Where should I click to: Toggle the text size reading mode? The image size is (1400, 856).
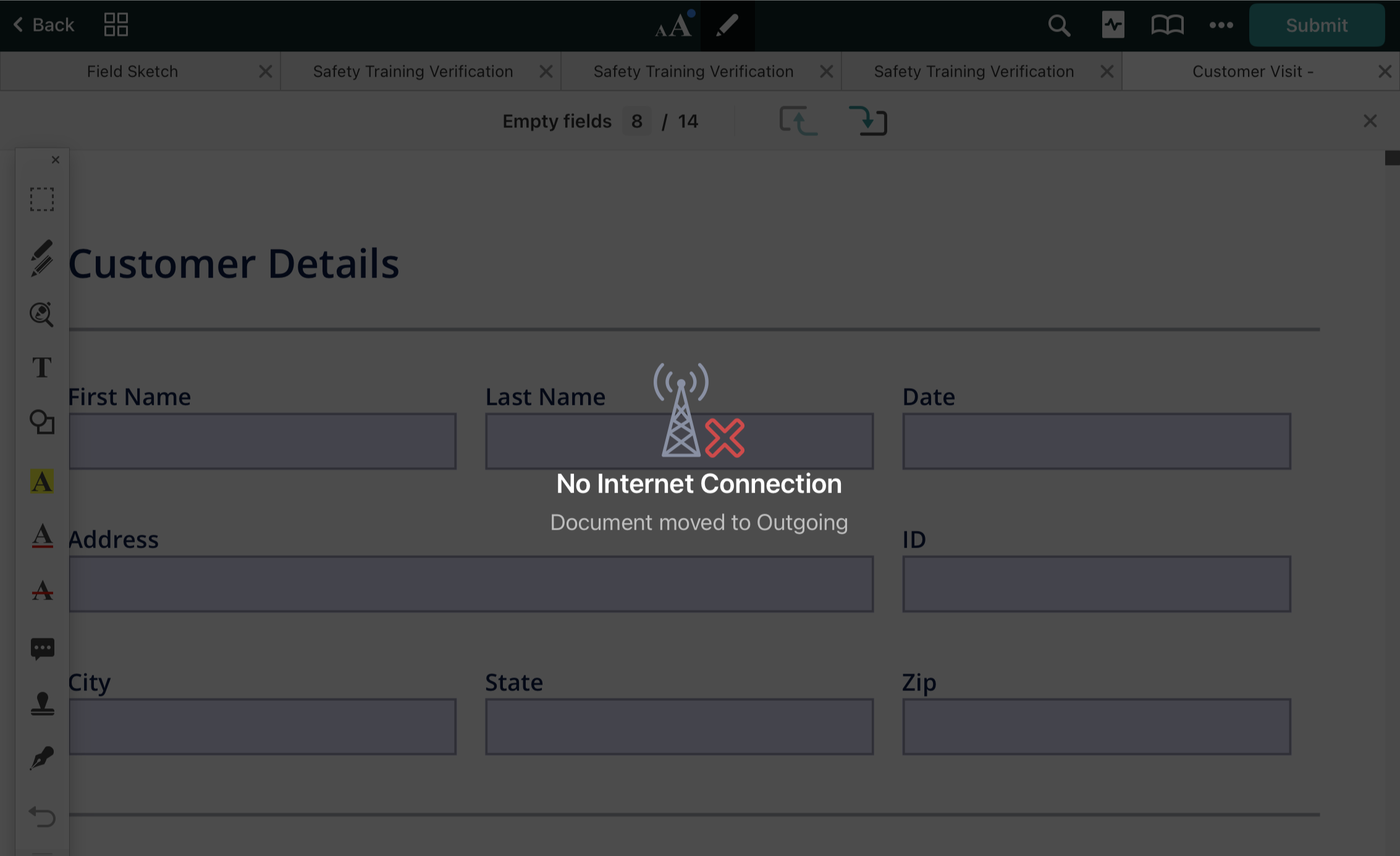[x=673, y=25]
